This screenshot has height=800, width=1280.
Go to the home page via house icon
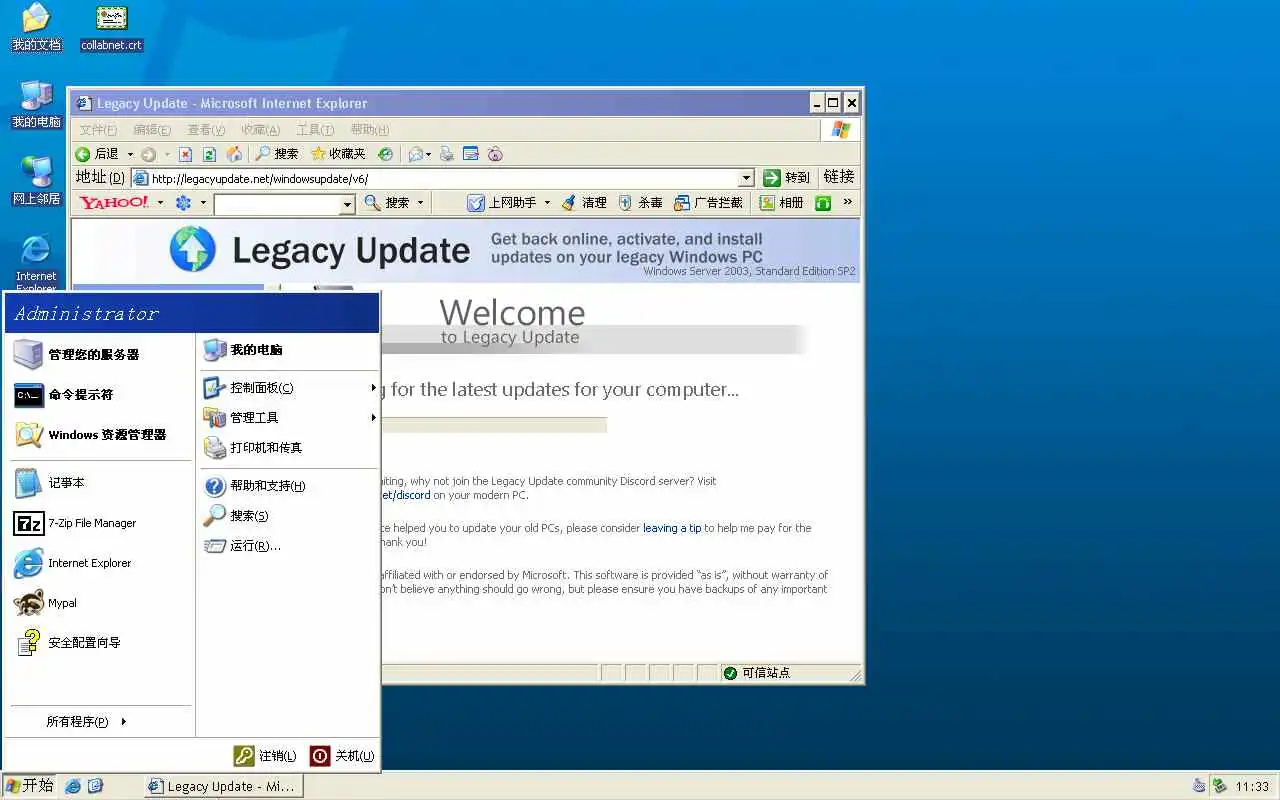[x=234, y=154]
